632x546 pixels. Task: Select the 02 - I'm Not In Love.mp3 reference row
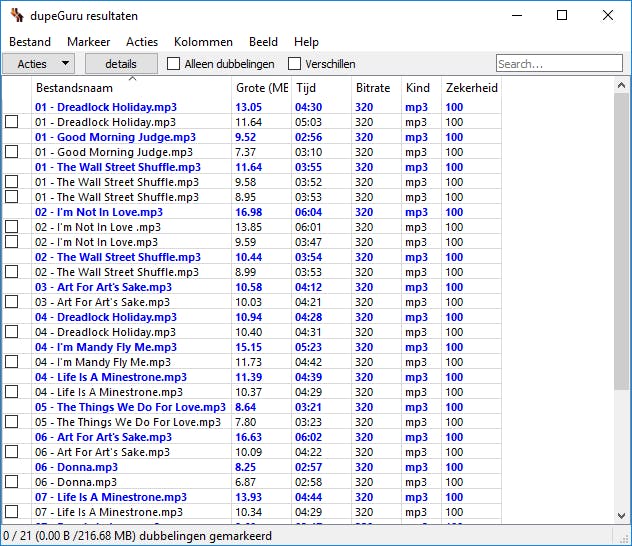point(99,212)
